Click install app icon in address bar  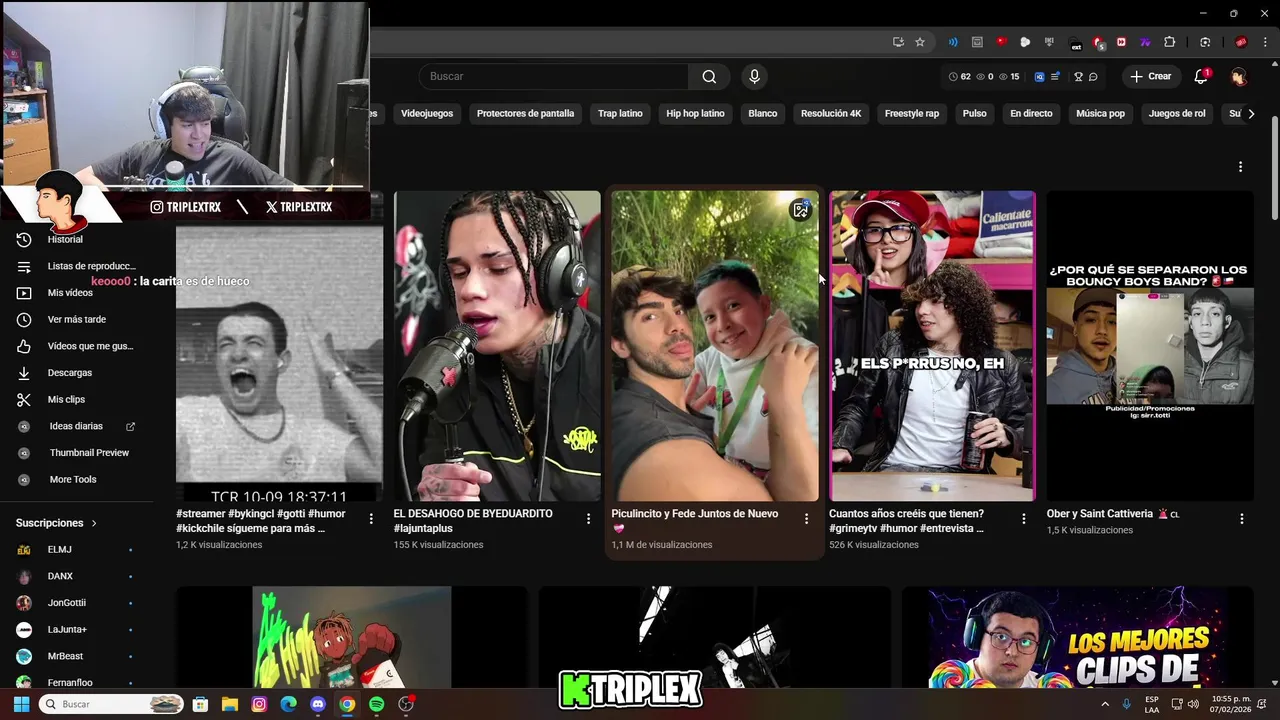tap(898, 42)
